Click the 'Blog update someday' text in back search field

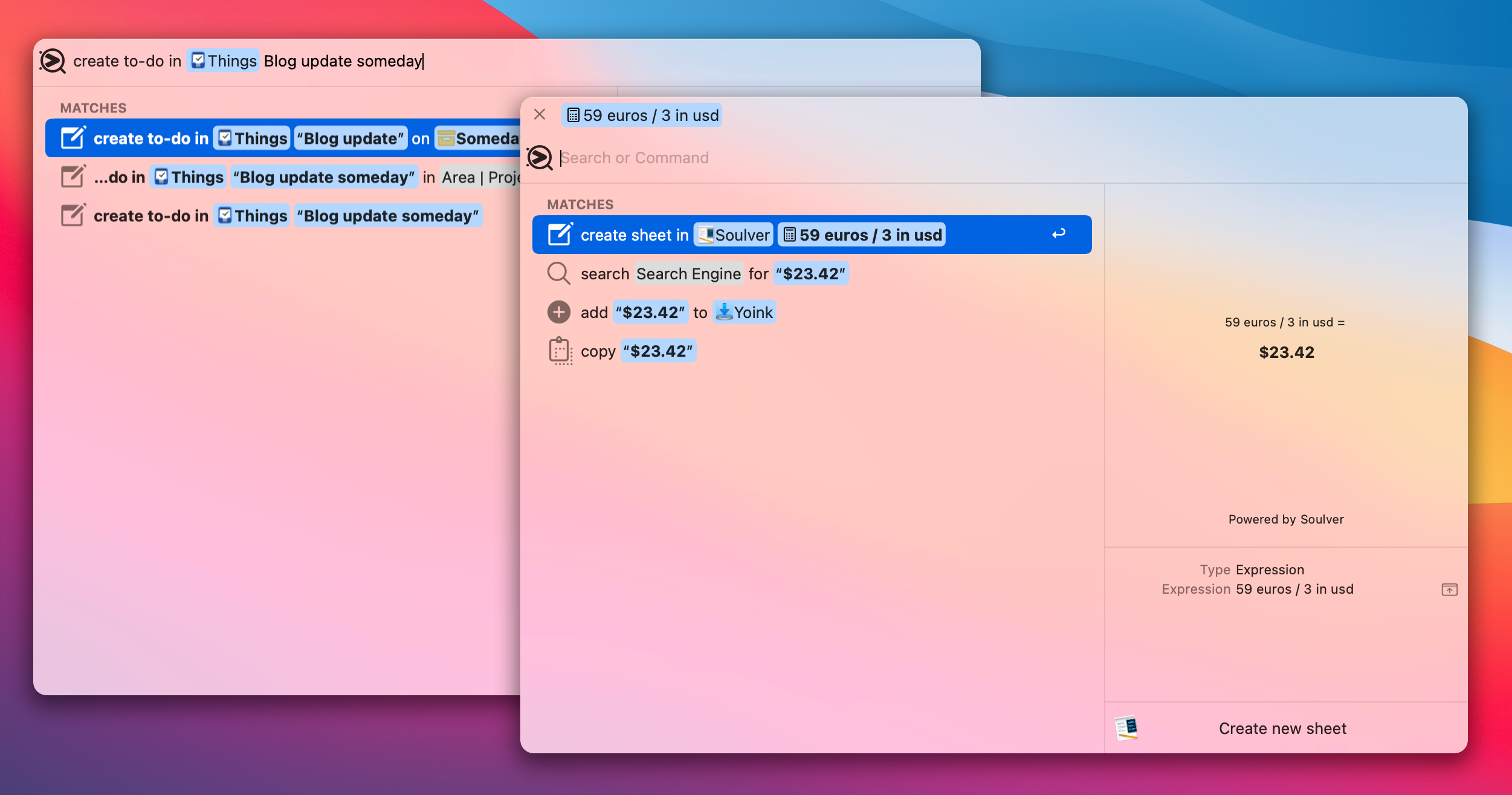[343, 61]
